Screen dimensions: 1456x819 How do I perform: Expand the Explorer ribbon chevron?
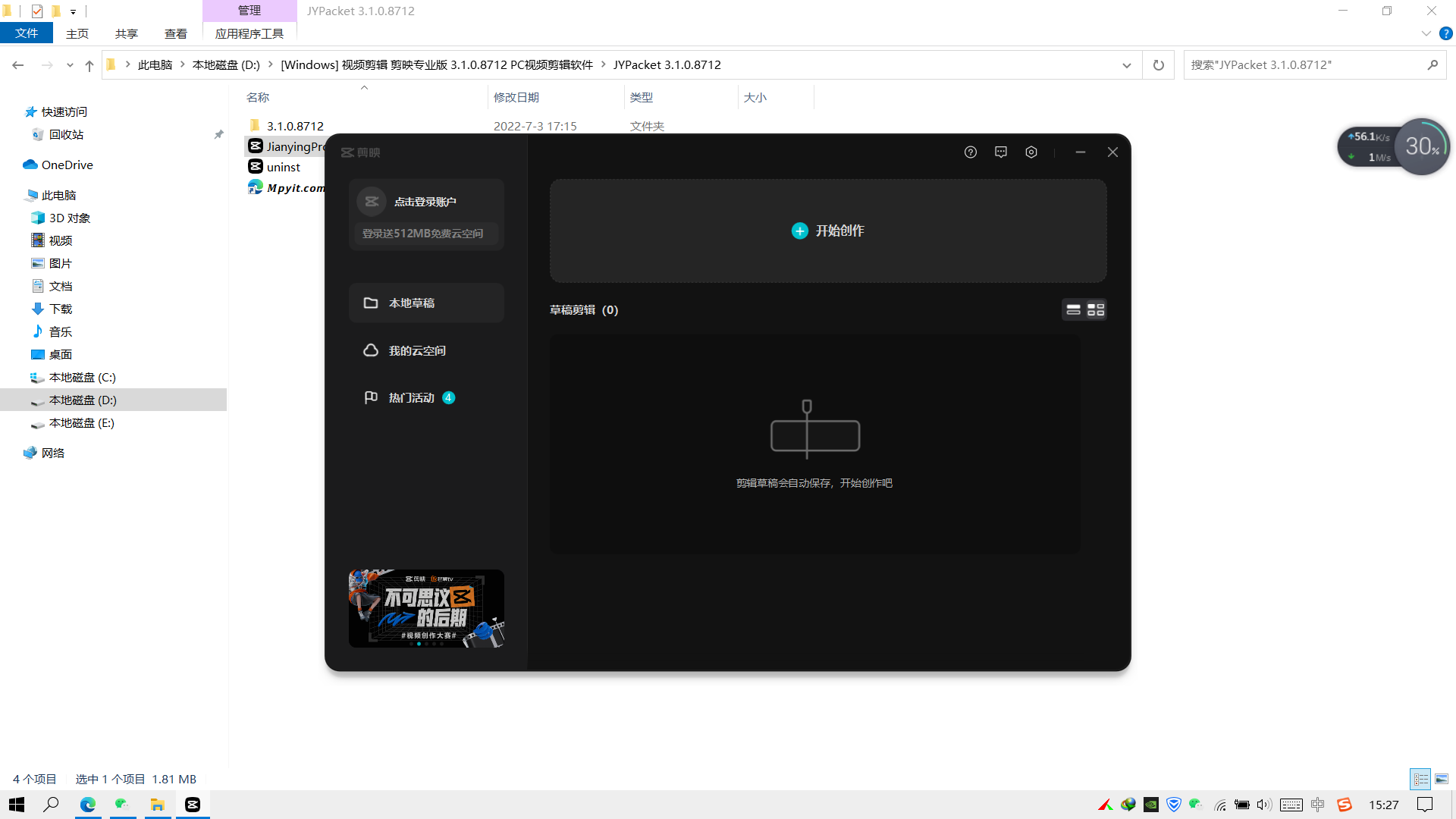(x=1426, y=33)
